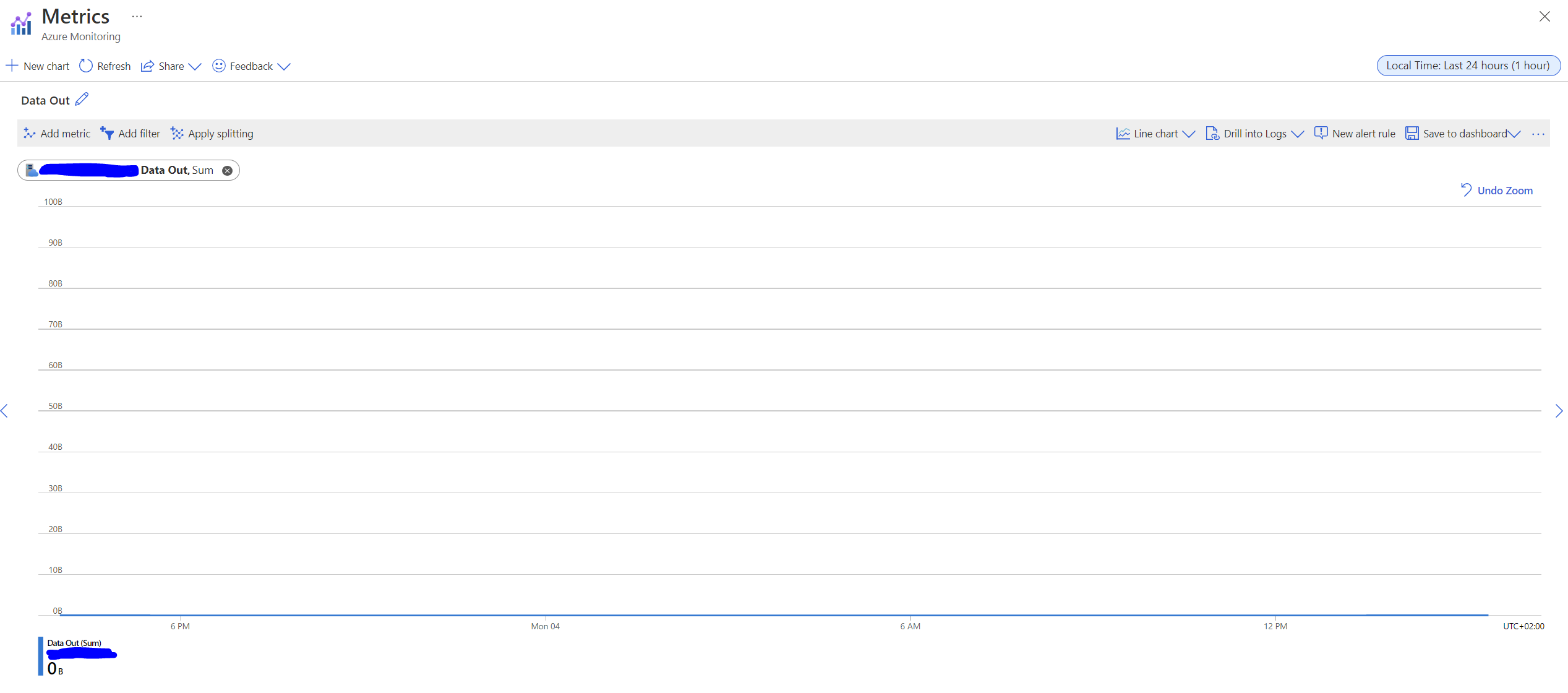This screenshot has height=693, width=1568.
Task: Open the Local Time Last 24 hours selector
Action: pyautogui.click(x=1468, y=66)
